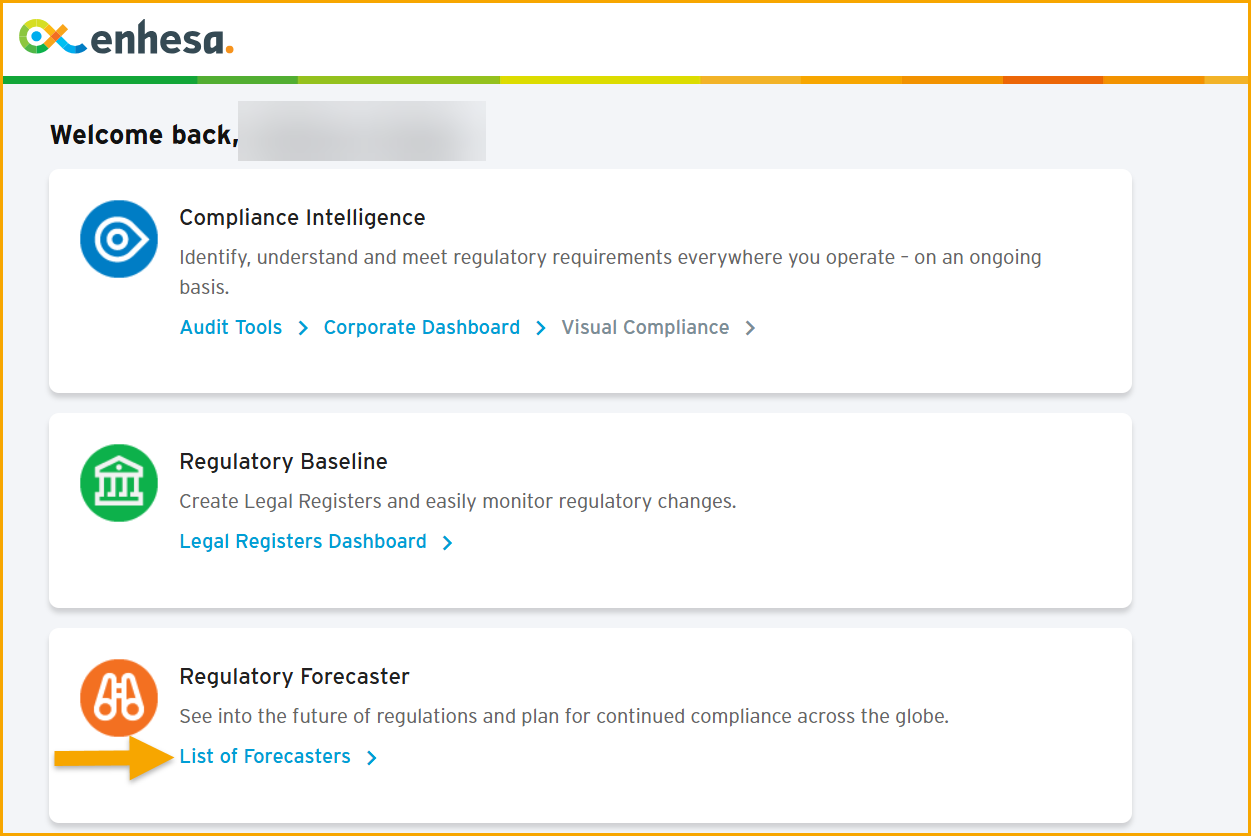Viewport: 1251px width, 836px height.
Task: Open the Corporate Dashboard link
Action: pyautogui.click(x=422, y=327)
